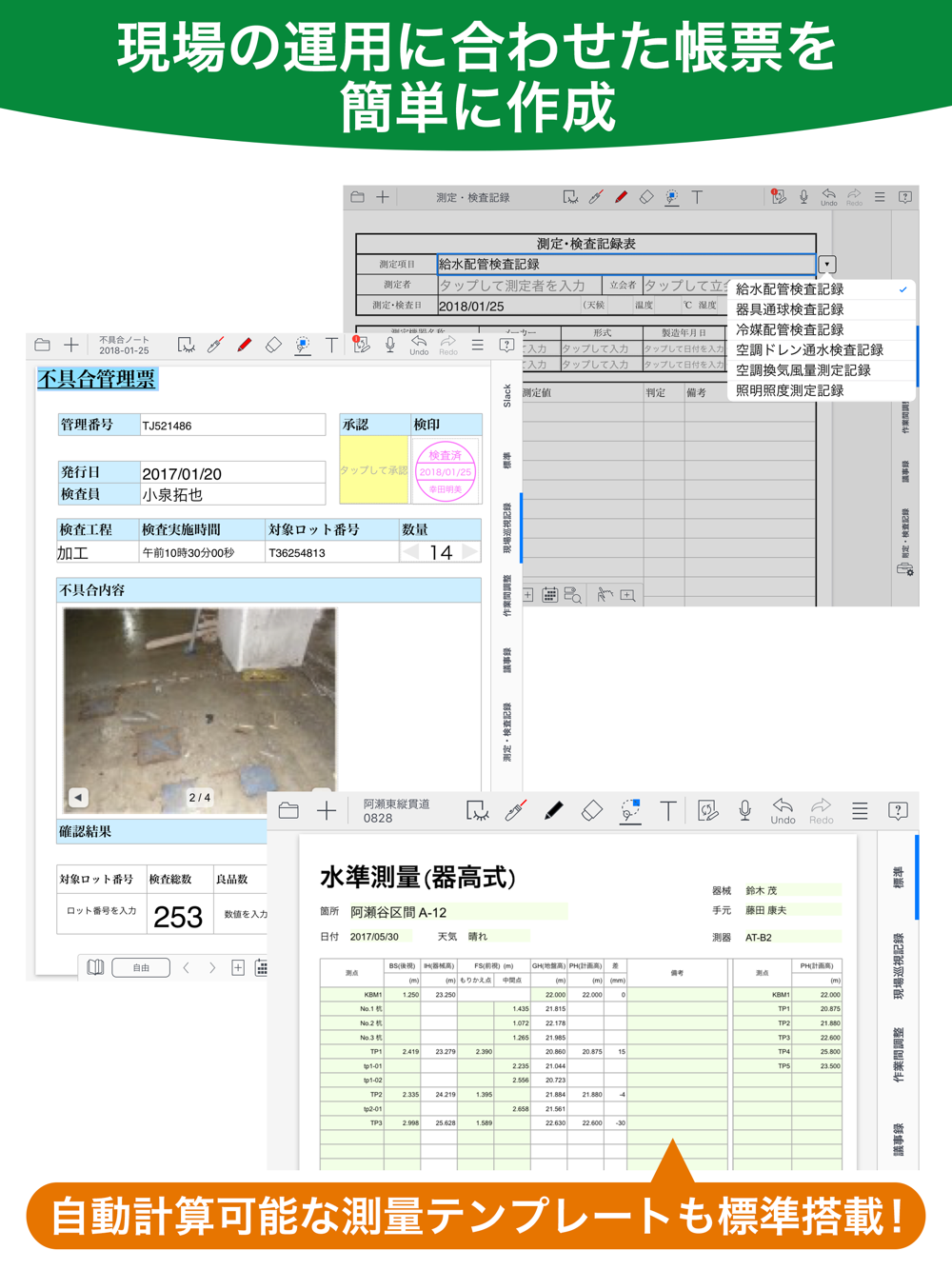The width and height of the screenshot is (952, 1270).
Task: Tap the microphone icon in 水準測量 toolbar
Action: (x=744, y=810)
